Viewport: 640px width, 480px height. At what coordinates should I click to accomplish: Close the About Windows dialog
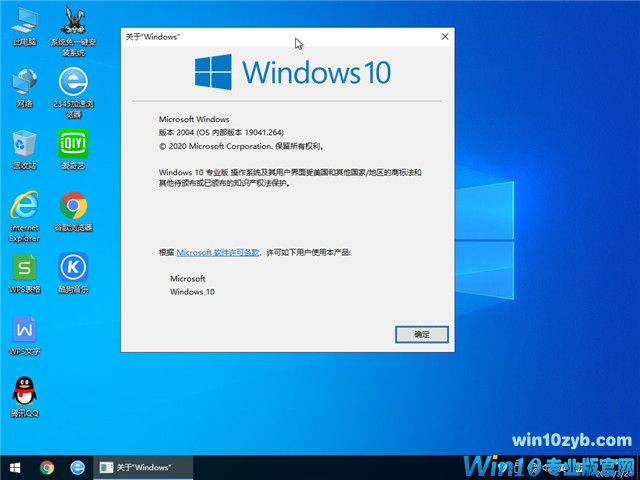(x=445, y=36)
